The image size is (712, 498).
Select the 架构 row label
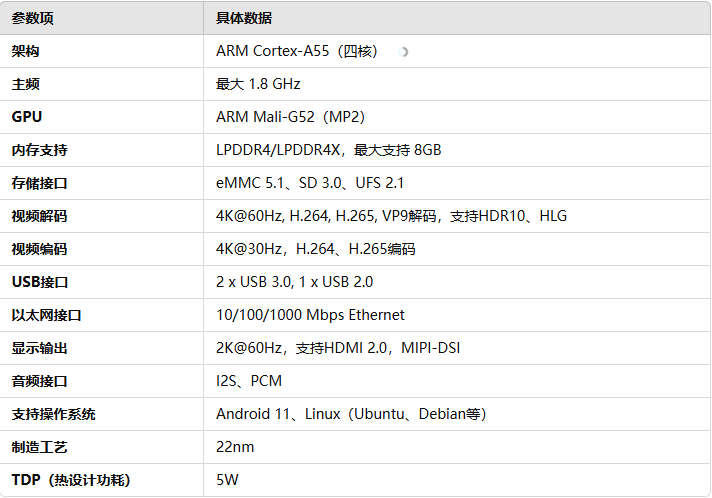tap(25, 51)
